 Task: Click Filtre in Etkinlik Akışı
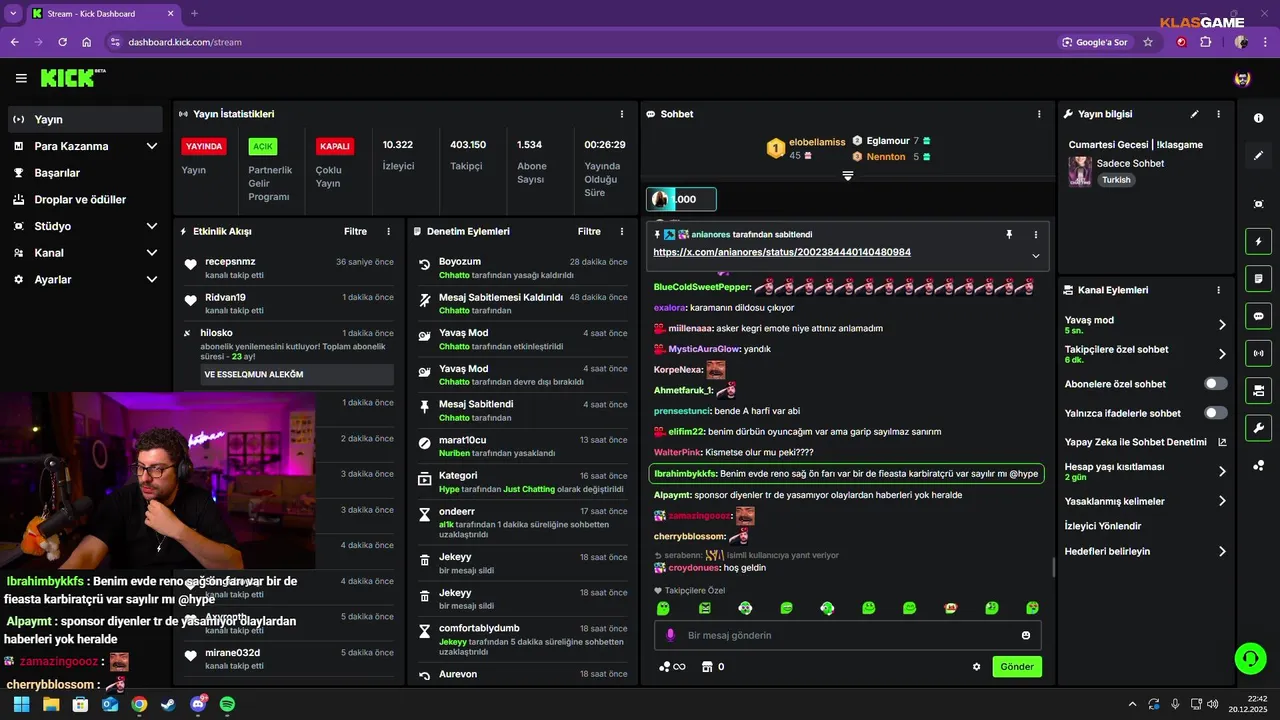click(355, 231)
